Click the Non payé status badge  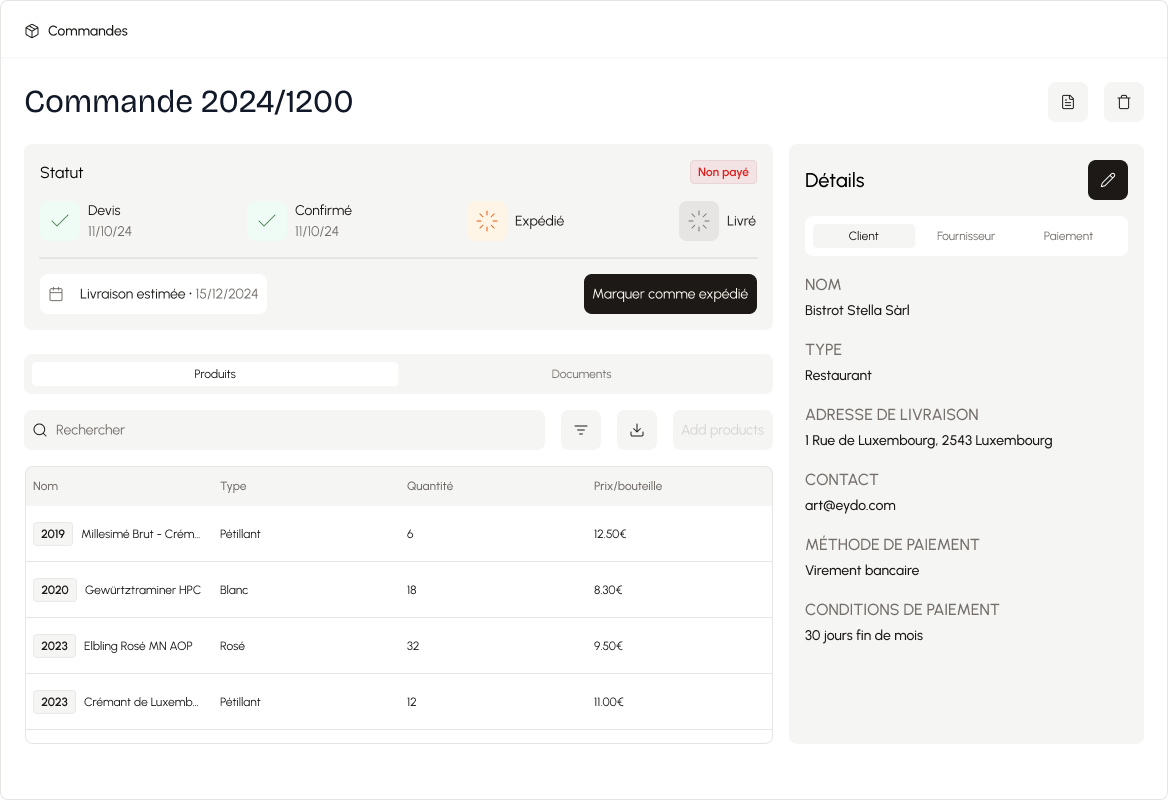pyautogui.click(x=723, y=172)
